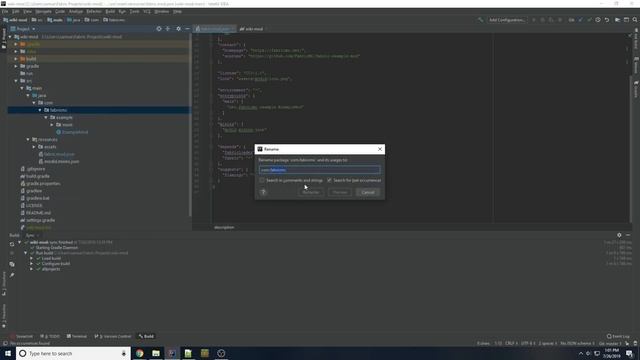Collapse the wiki-mod project root node
The width and height of the screenshot is (640, 360).
10,37
